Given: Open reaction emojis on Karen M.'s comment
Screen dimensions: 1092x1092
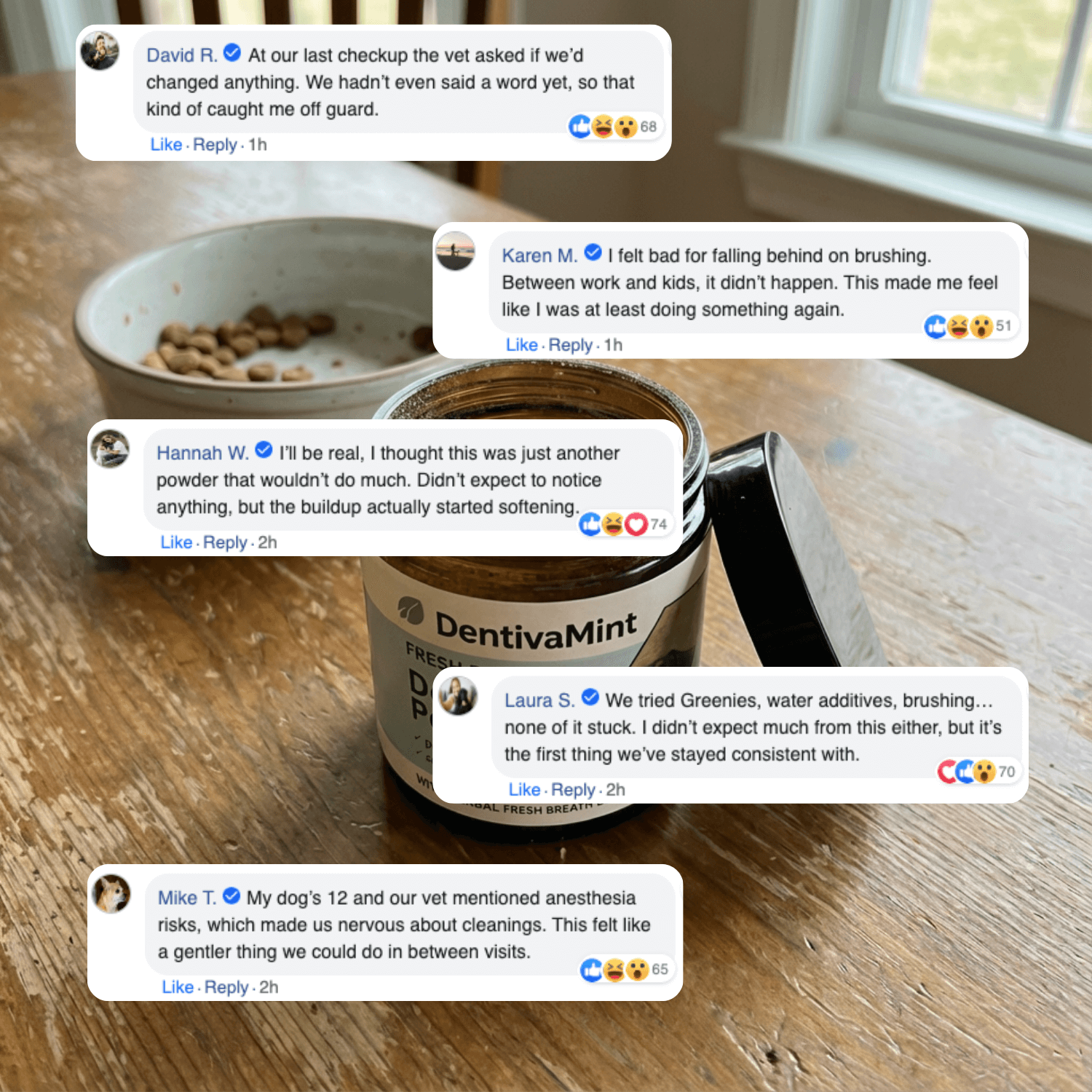Looking at the screenshot, I should 969,327.
